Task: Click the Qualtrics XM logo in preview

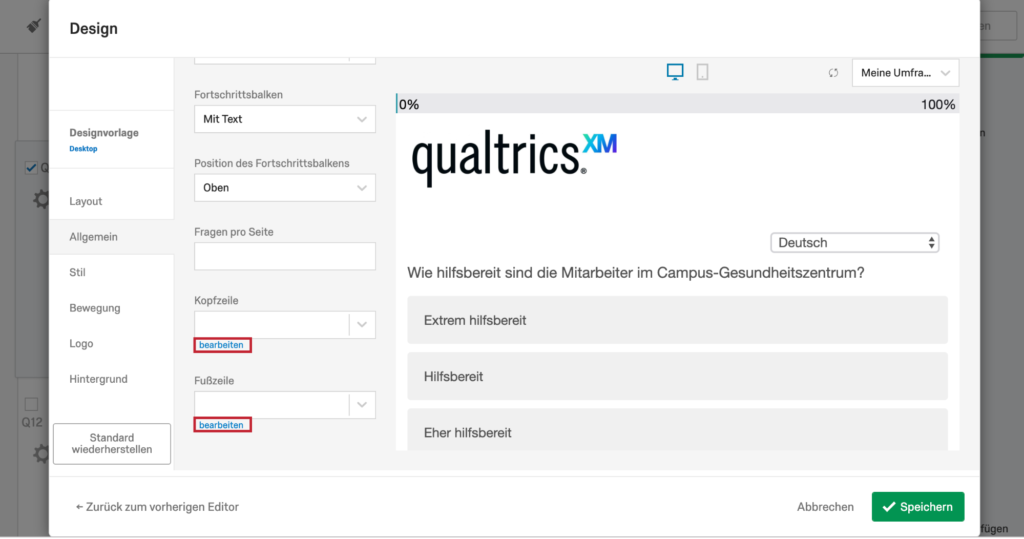Action: click(514, 158)
